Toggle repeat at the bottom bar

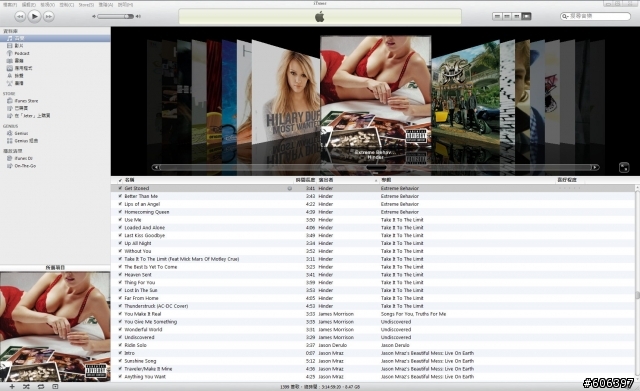[x=41, y=386]
